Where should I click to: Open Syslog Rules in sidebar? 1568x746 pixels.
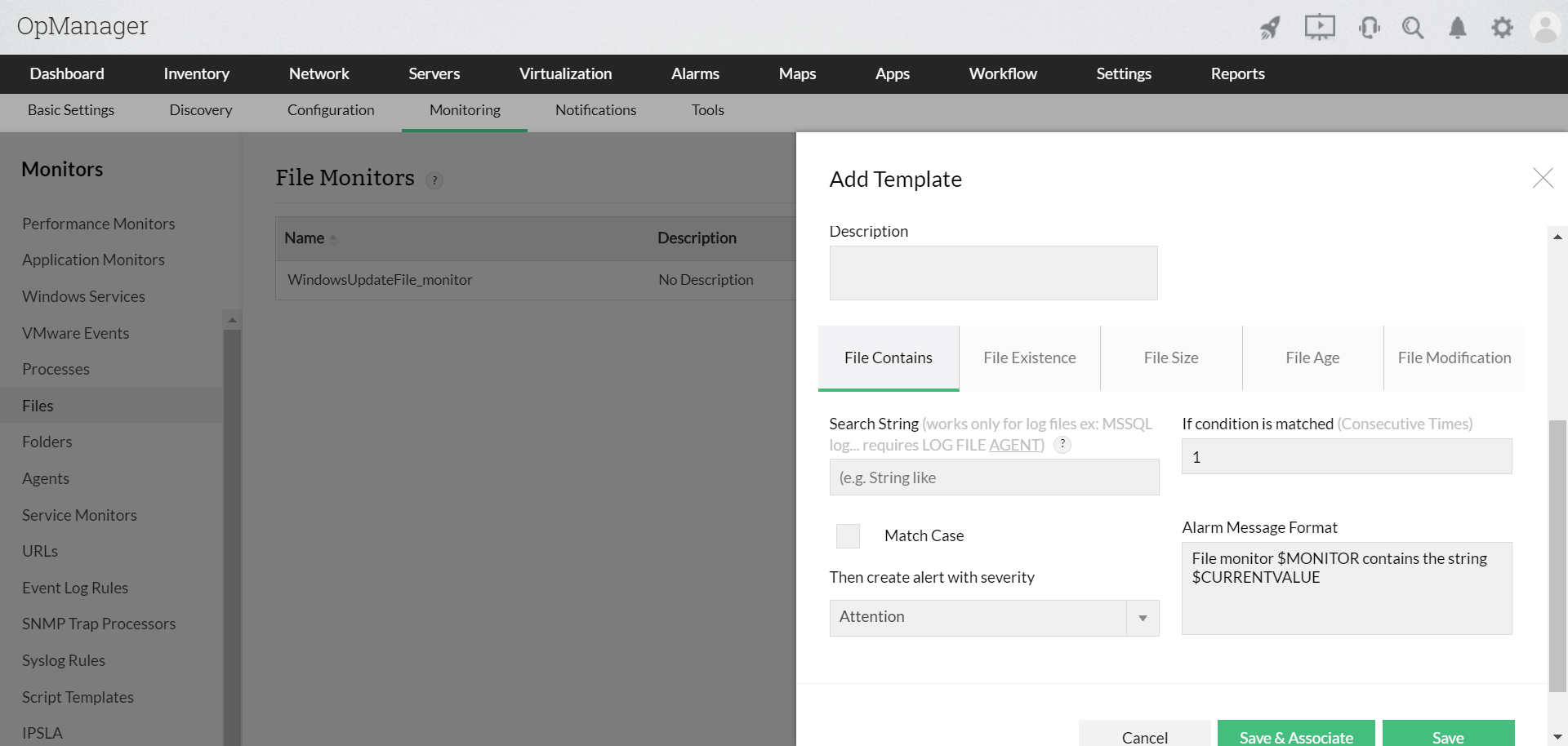(63, 660)
